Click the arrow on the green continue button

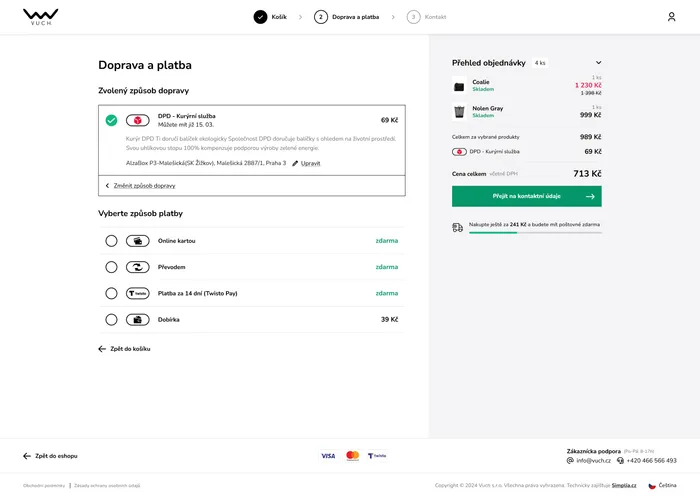point(590,196)
